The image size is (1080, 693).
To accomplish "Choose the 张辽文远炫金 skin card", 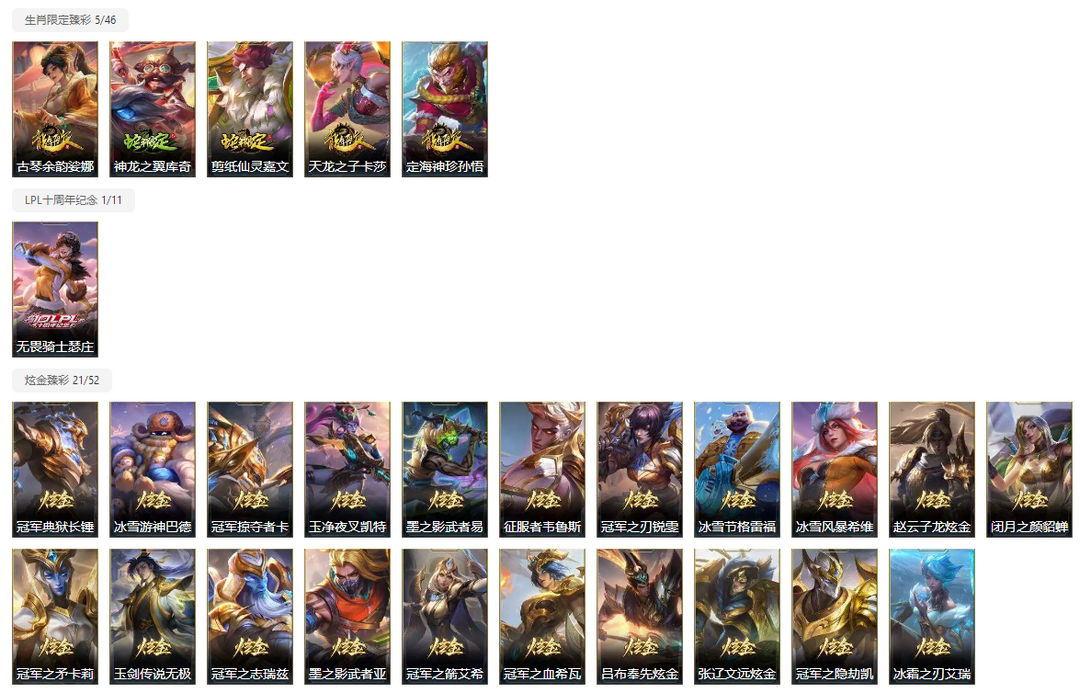I will coord(737,617).
